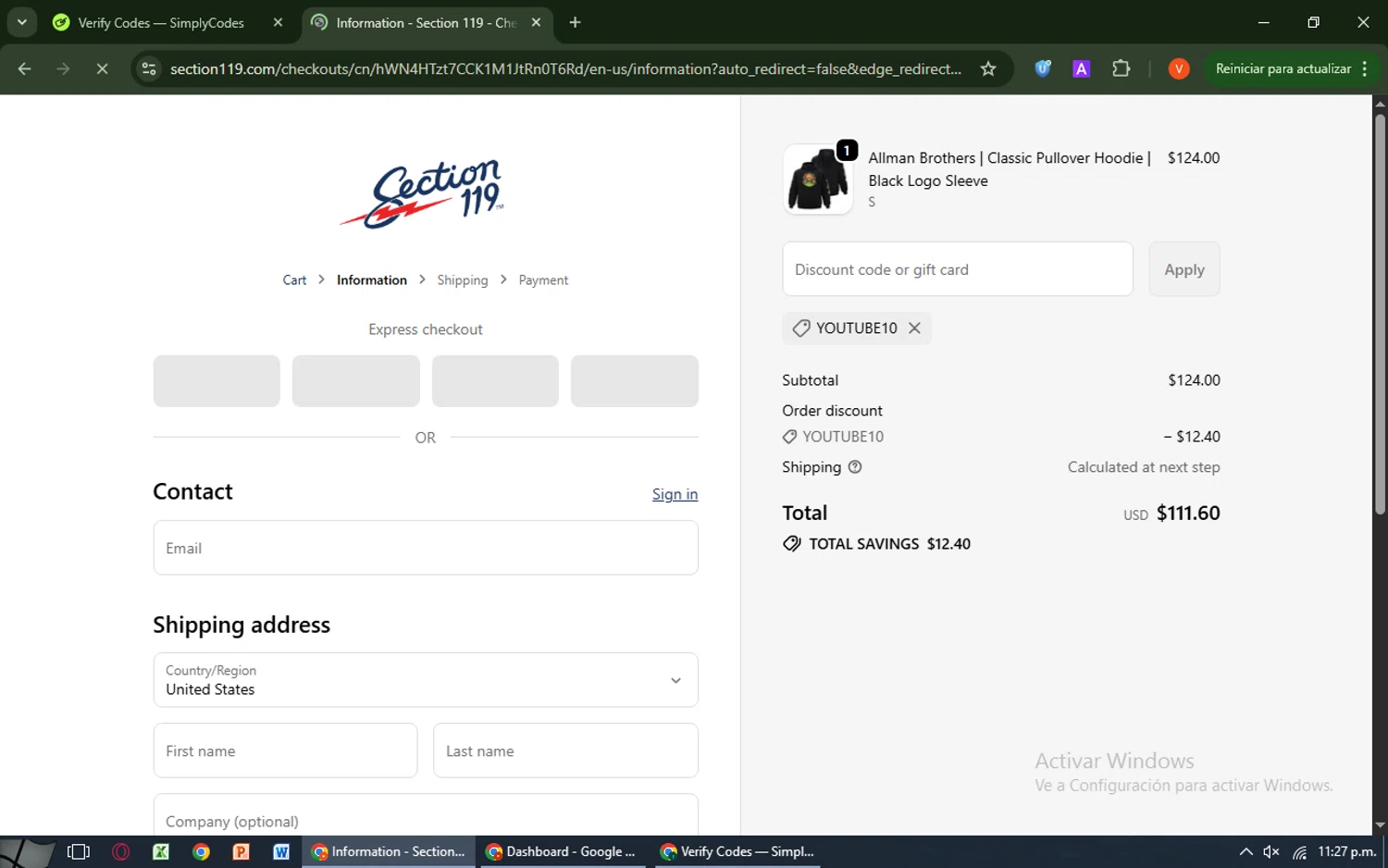Close the Information - Section 119 tab
The height and width of the screenshot is (868, 1388).
[536, 23]
